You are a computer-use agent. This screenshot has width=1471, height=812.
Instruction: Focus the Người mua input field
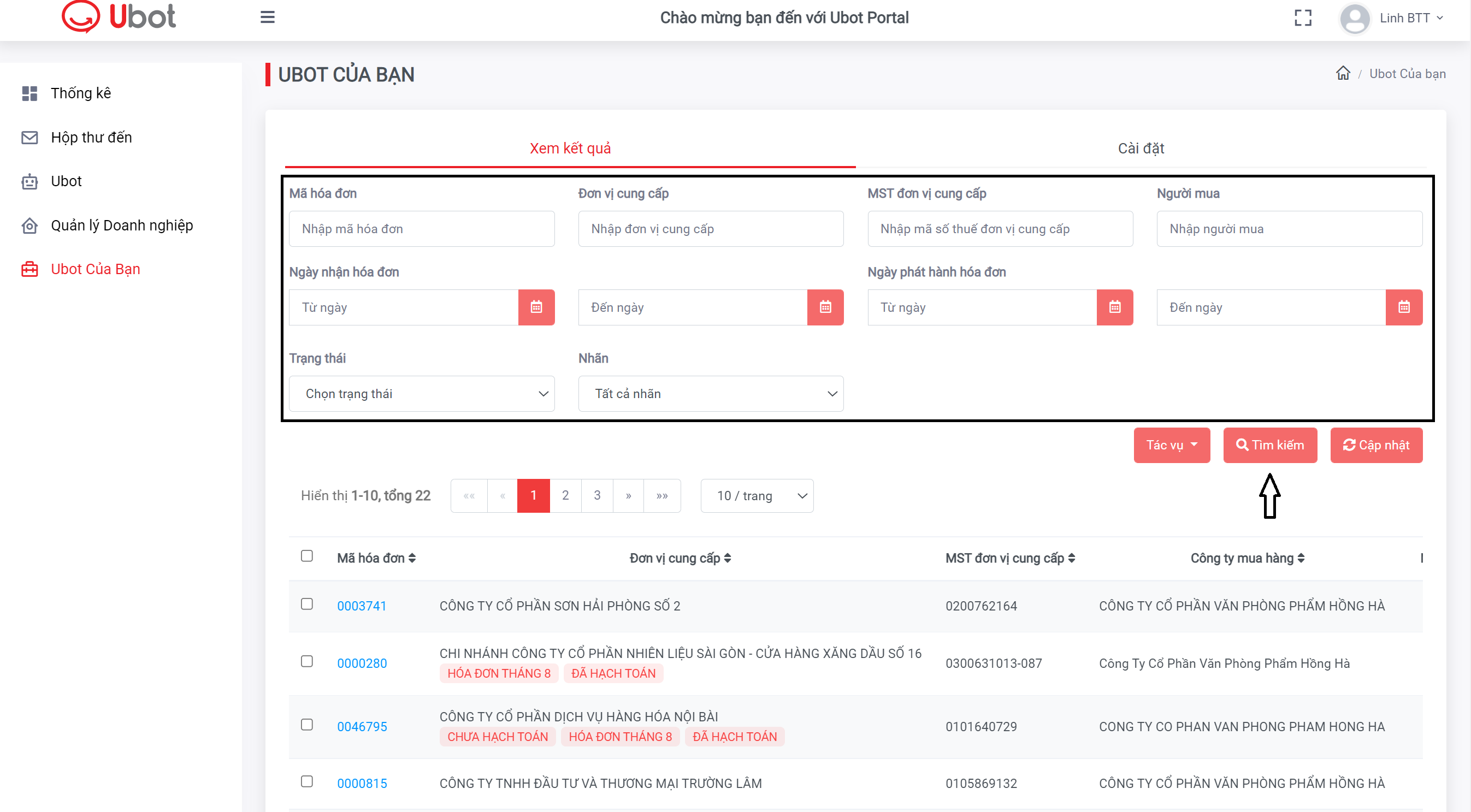pos(1290,229)
